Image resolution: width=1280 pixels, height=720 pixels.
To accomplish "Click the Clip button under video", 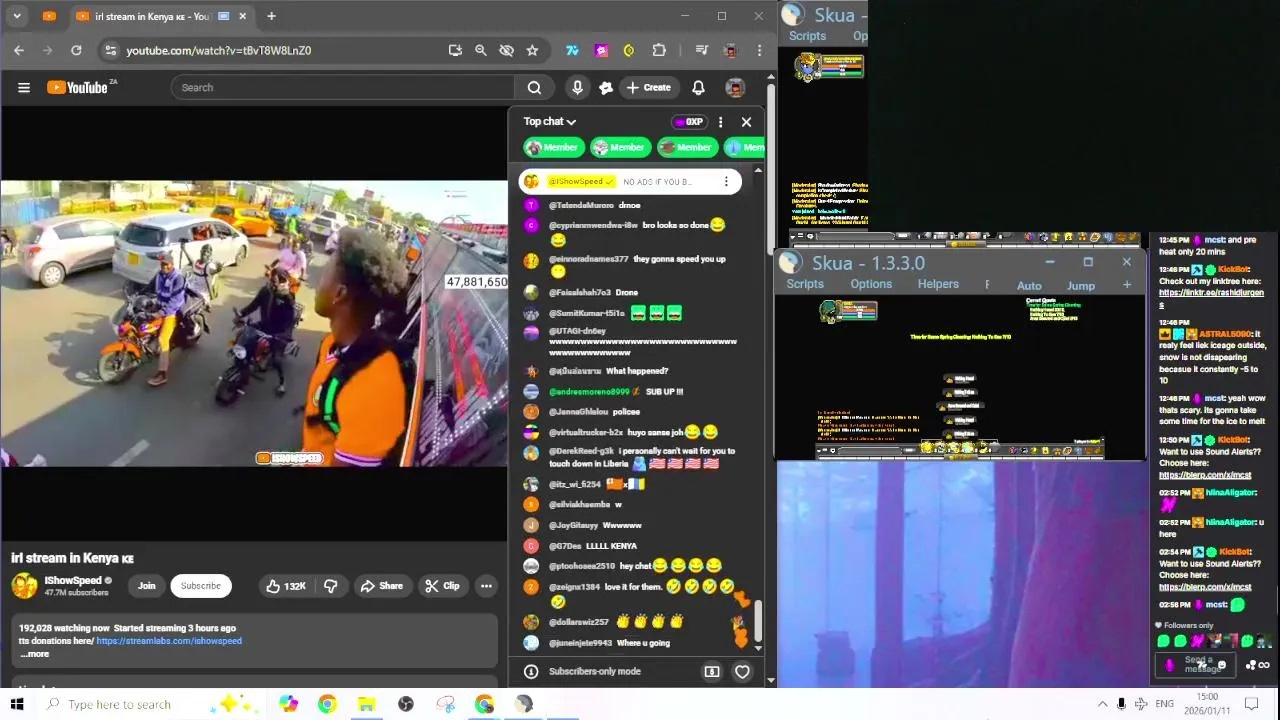I will [x=441, y=586].
